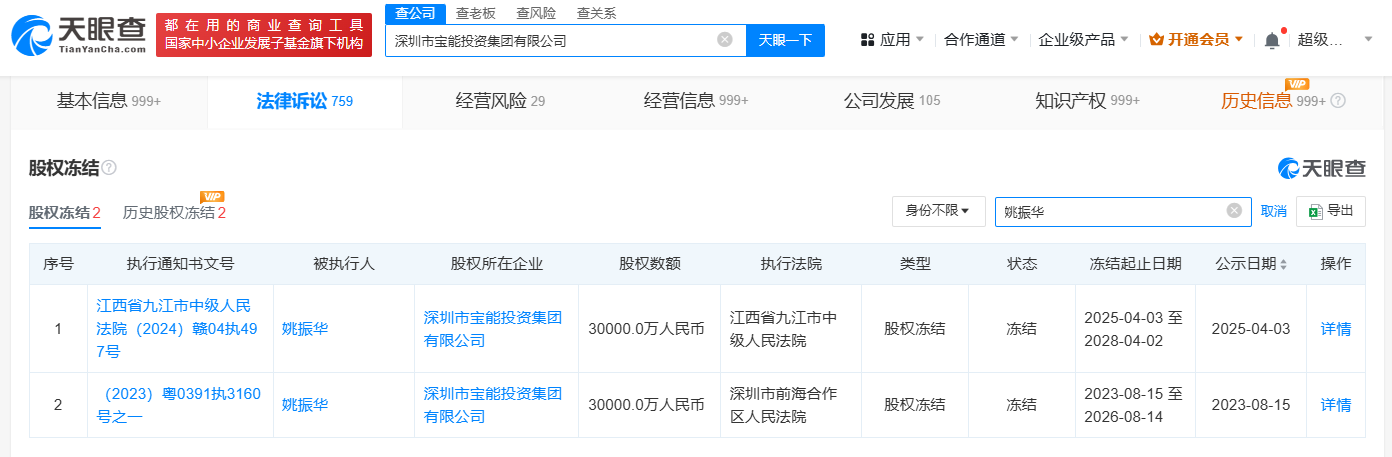Image resolution: width=1392 pixels, height=457 pixels.
Task: Click 取消 to cancel the filter
Action: pyautogui.click(x=1273, y=211)
